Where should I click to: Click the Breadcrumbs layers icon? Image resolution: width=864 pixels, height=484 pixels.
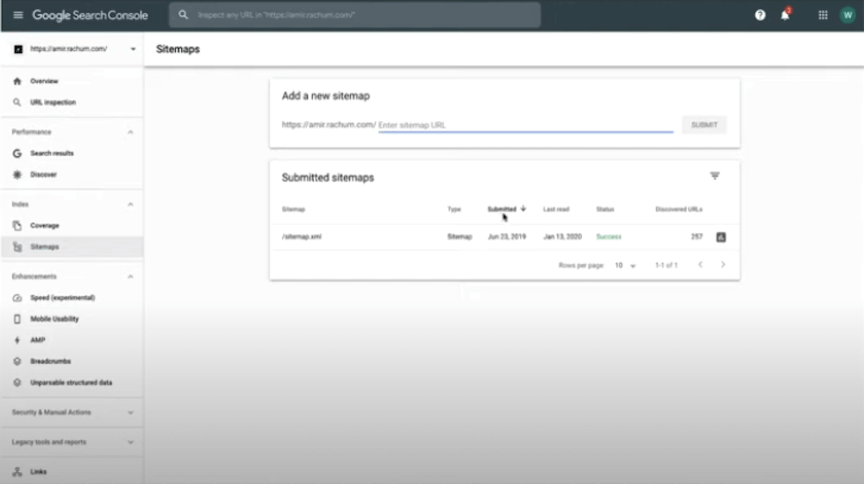17,362
